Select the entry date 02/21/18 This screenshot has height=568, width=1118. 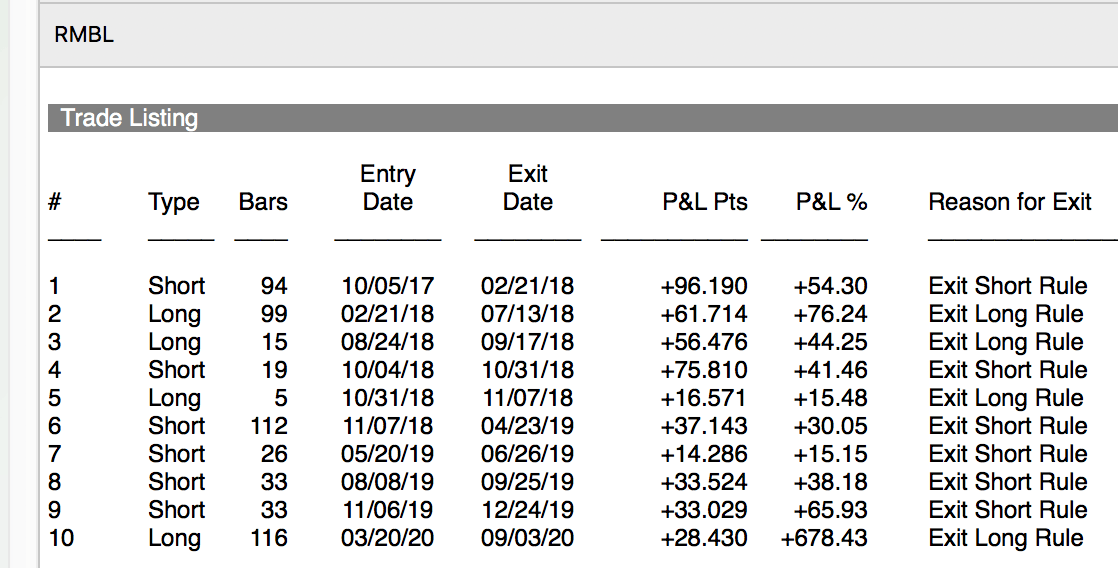(x=387, y=314)
